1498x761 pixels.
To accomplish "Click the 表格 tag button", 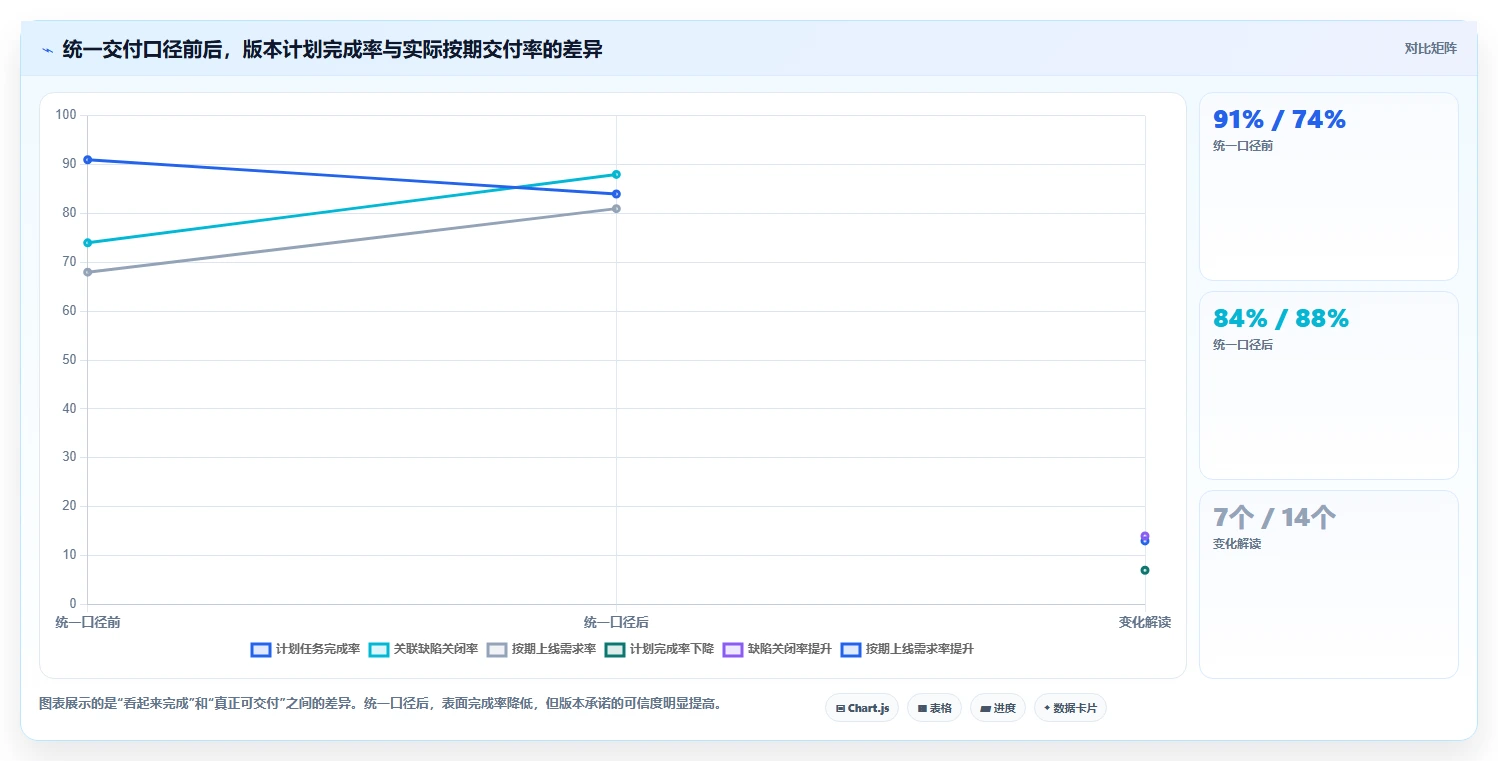I will tap(934, 708).
